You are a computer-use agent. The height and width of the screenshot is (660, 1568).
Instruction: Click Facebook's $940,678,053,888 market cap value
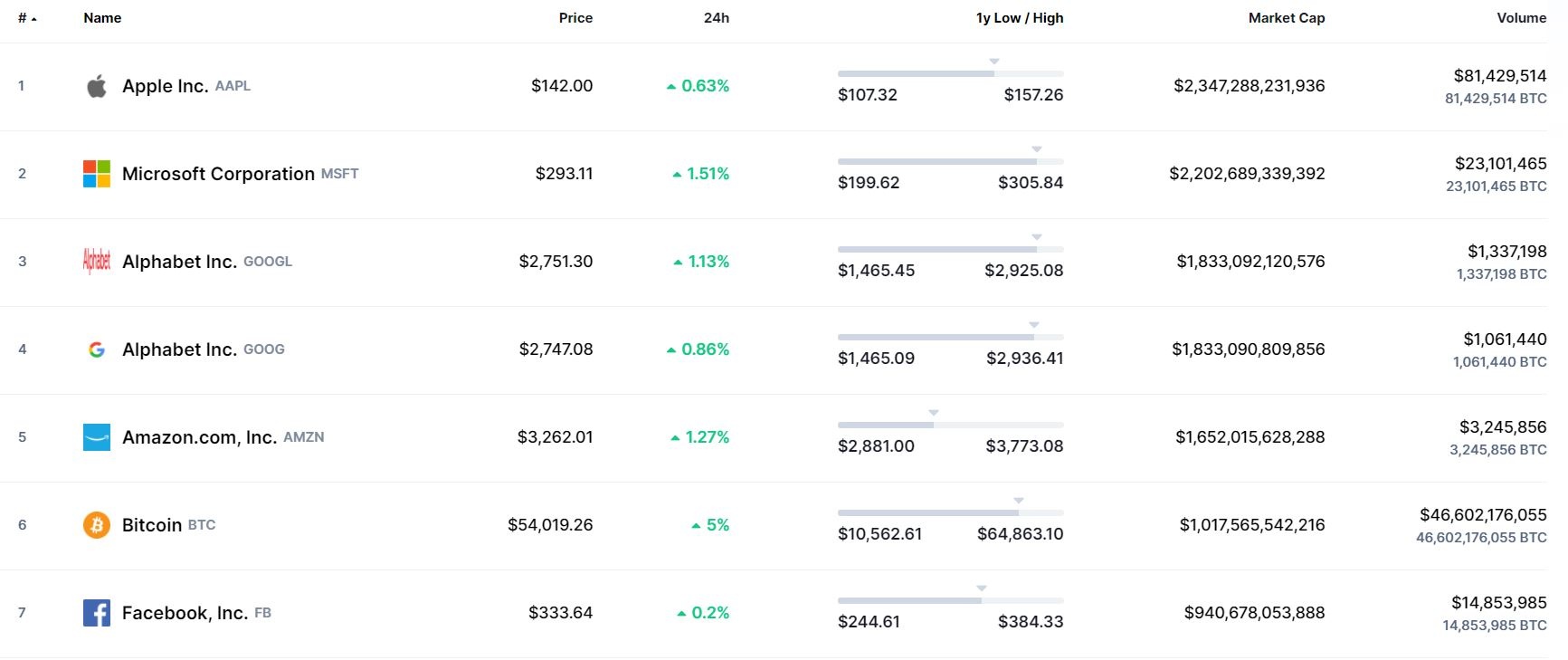pyautogui.click(x=1254, y=613)
